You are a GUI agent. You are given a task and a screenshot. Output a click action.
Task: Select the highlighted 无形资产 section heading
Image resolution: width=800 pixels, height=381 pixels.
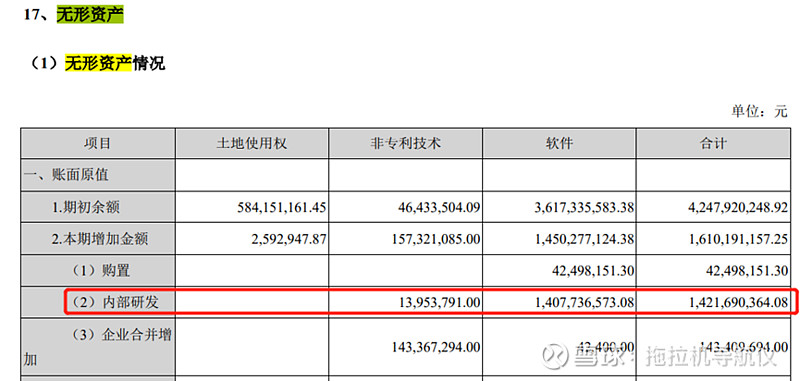click(x=90, y=14)
